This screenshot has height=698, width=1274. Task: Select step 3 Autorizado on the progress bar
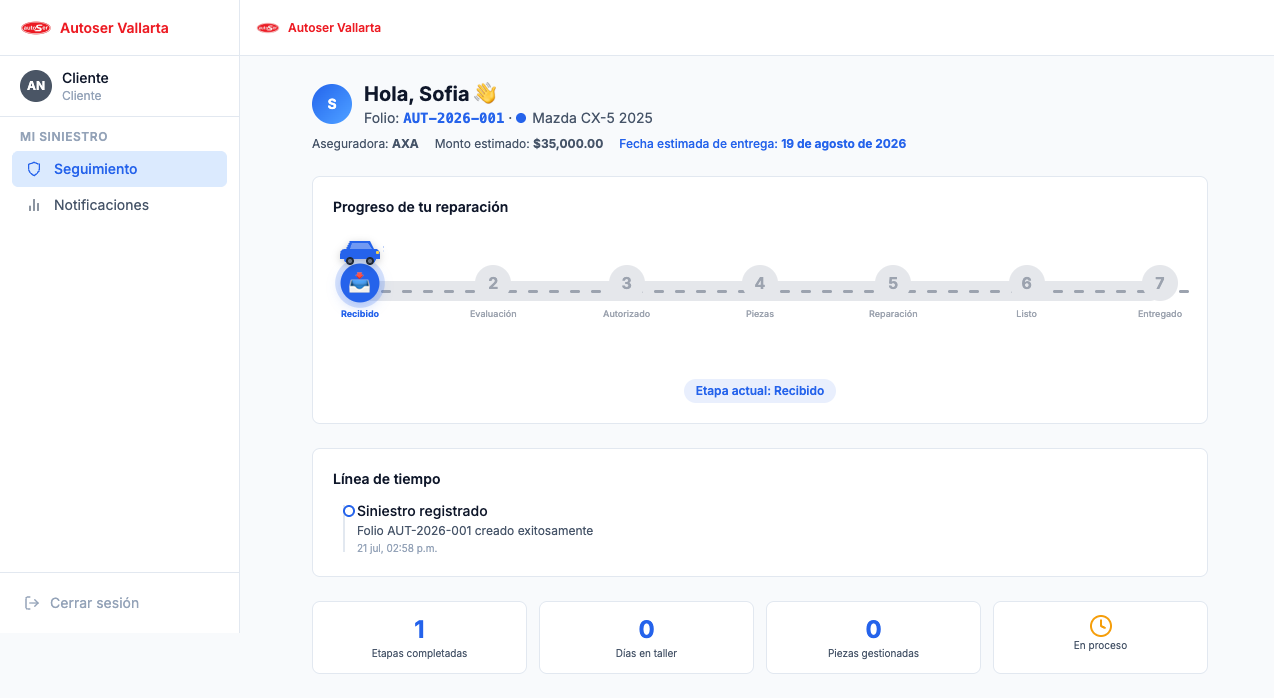coord(627,284)
